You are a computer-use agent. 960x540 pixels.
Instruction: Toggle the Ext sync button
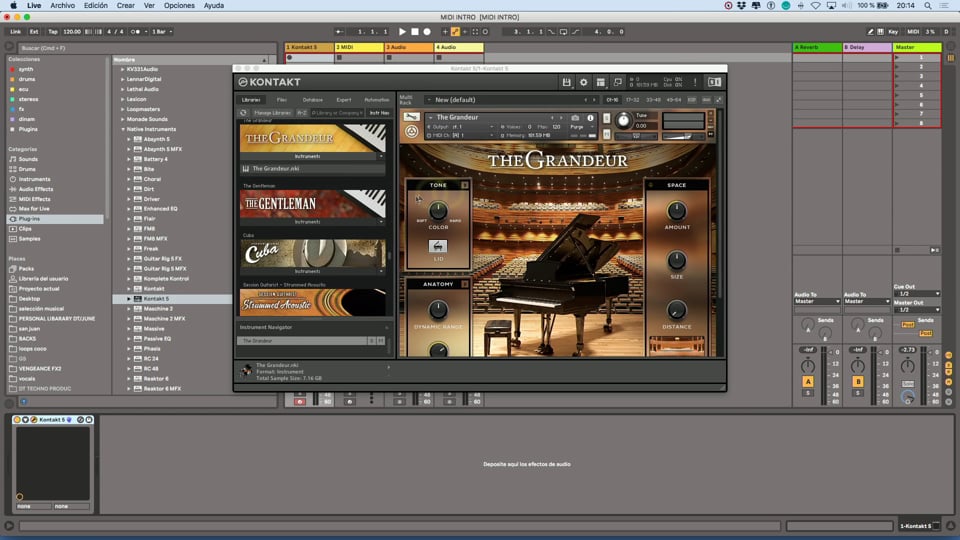click(34, 32)
